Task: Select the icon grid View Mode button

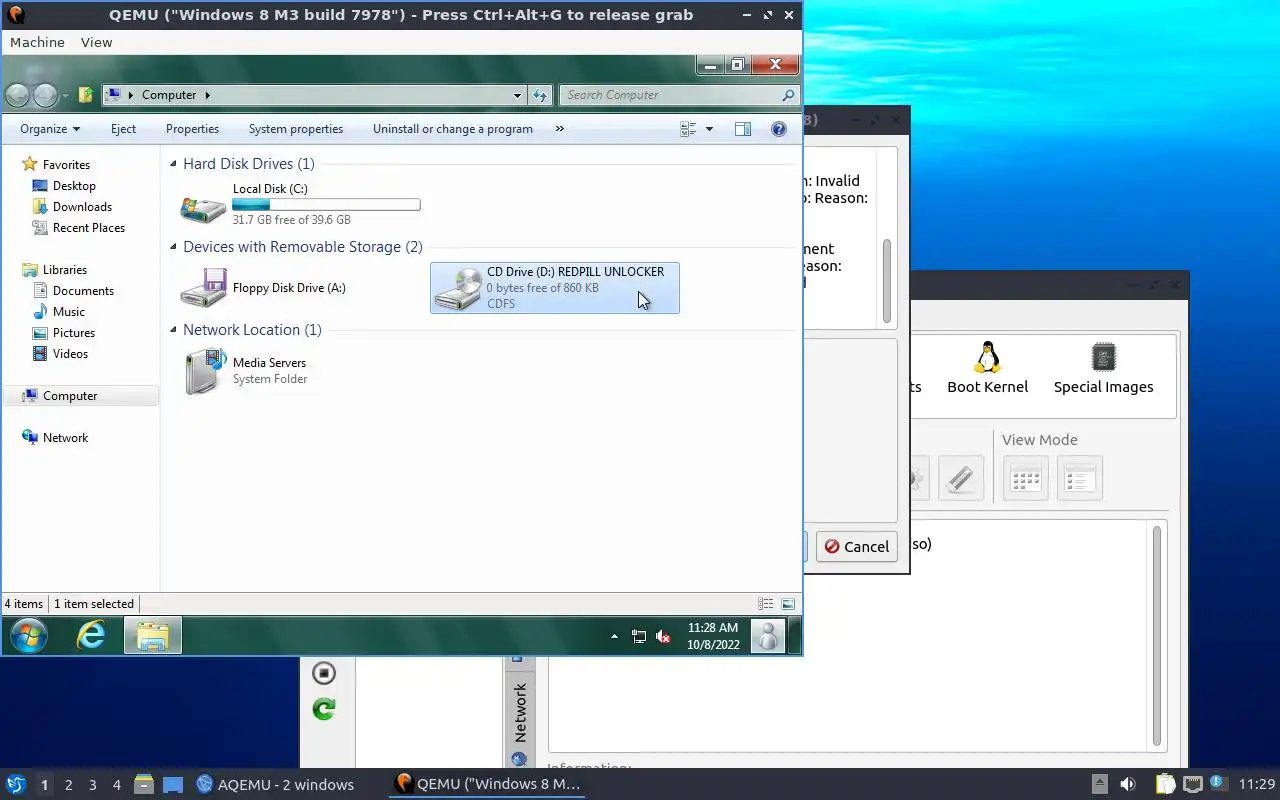Action: [1026, 478]
